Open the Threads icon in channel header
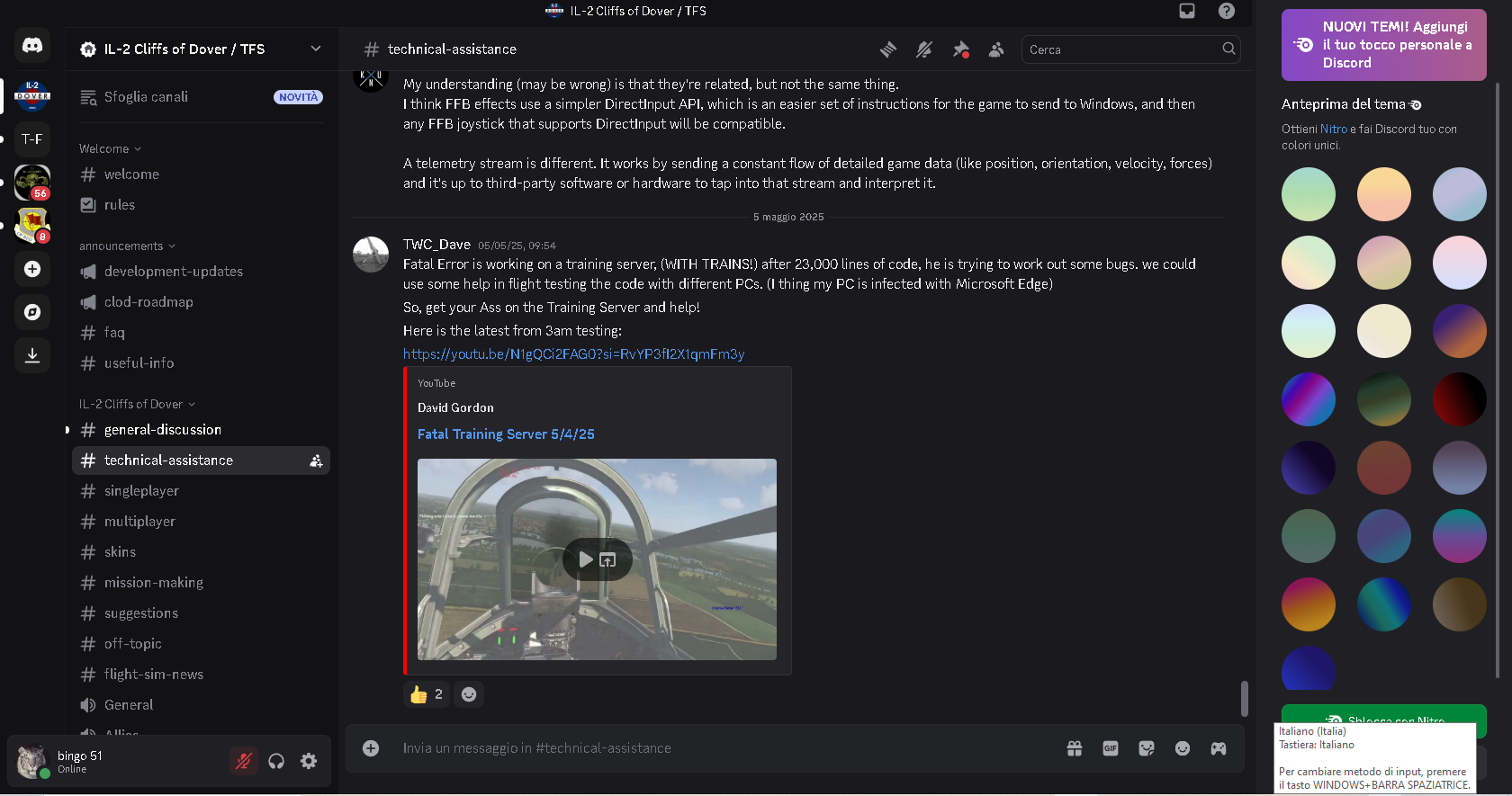Screen dimensions: 1512x796 [888, 49]
